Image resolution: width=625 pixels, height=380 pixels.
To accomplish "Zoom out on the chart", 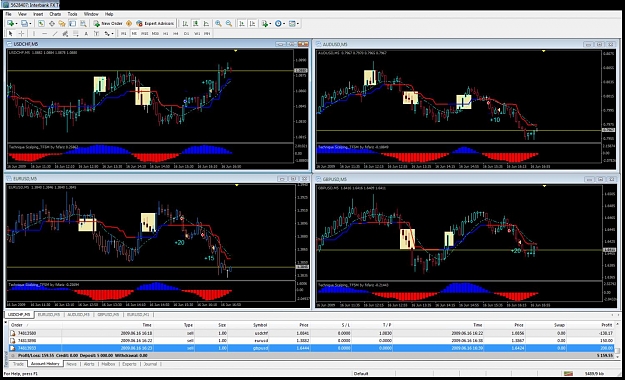I will tap(229, 24).
